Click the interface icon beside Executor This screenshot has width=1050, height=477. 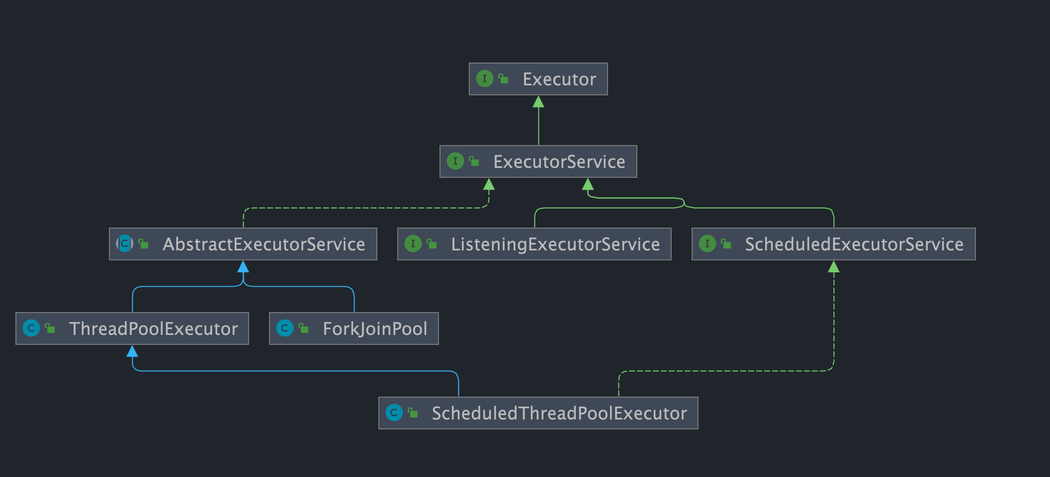coord(485,79)
